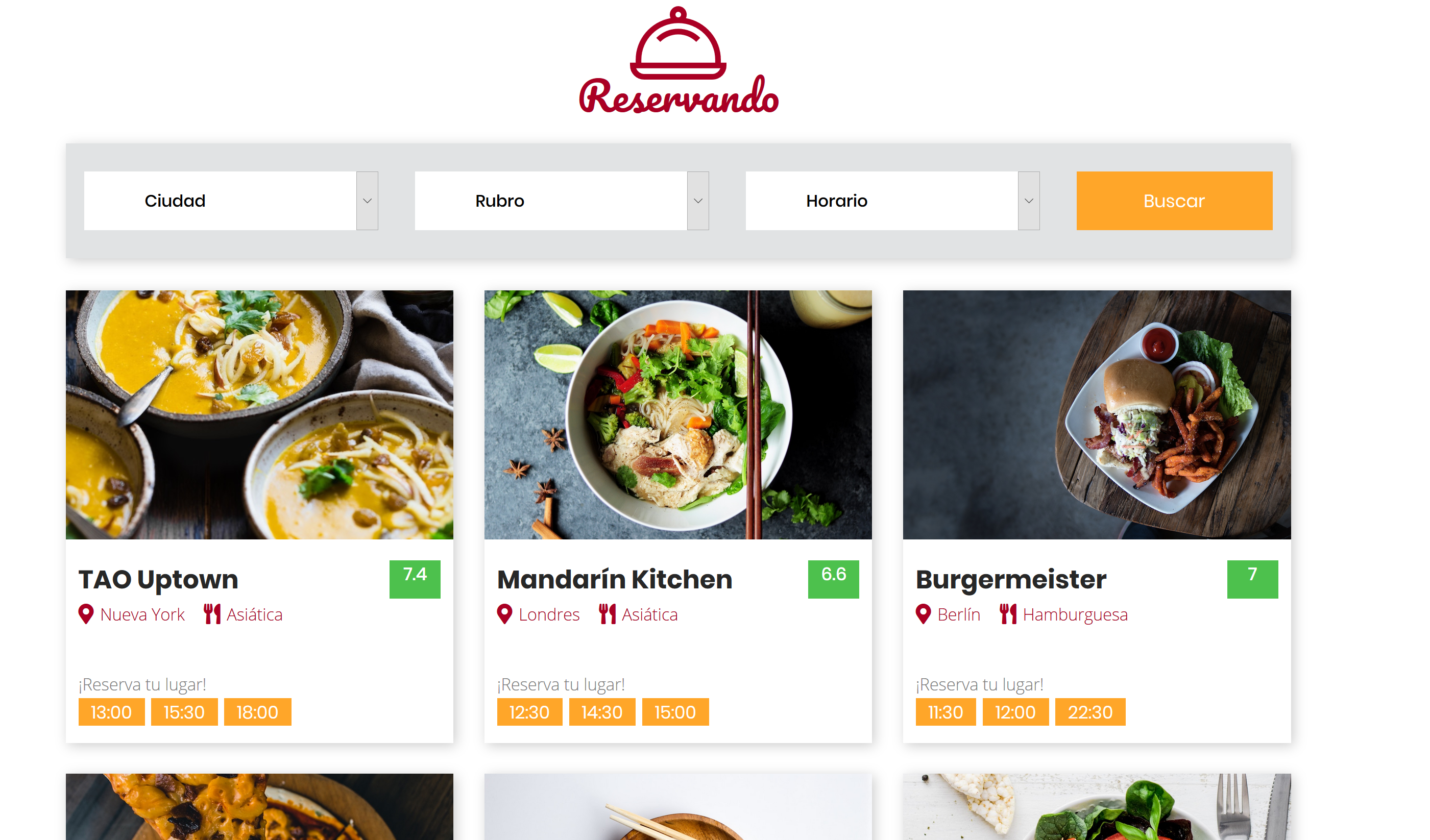Expand the Rubro dropdown arrow
1430x840 pixels.
pyautogui.click(x=698, y=201)
